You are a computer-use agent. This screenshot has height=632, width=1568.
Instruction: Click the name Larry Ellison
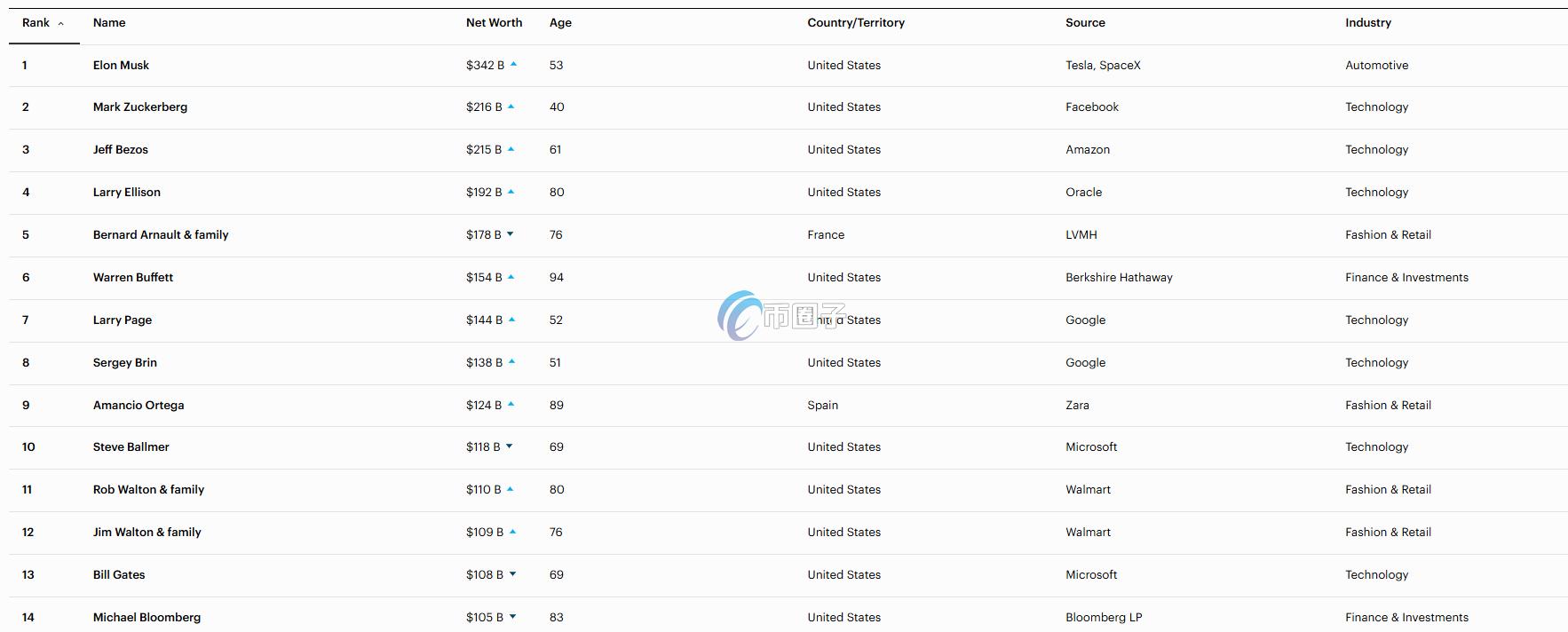point(127,193)
